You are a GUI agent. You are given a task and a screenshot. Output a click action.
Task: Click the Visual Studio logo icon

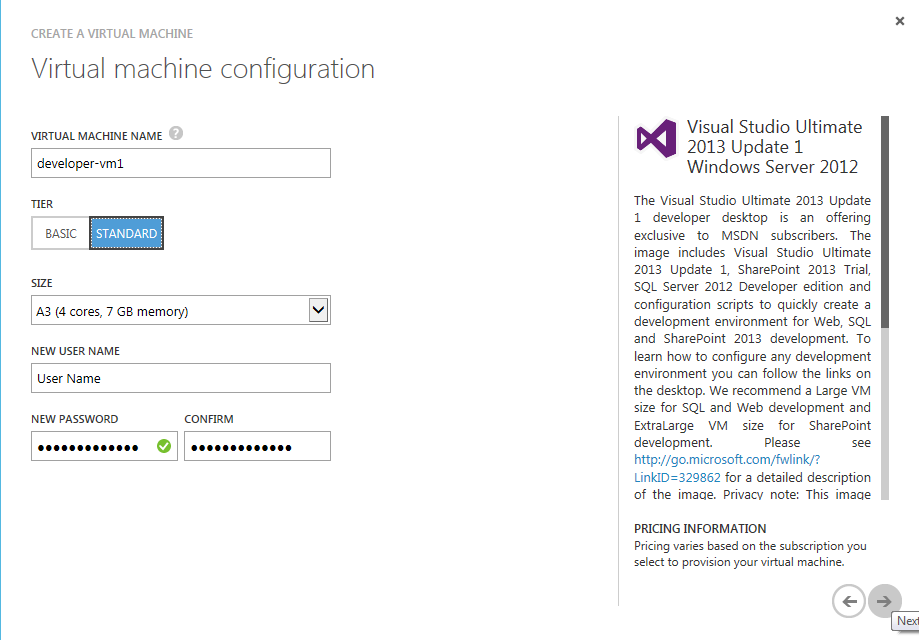tap(656, 138)
